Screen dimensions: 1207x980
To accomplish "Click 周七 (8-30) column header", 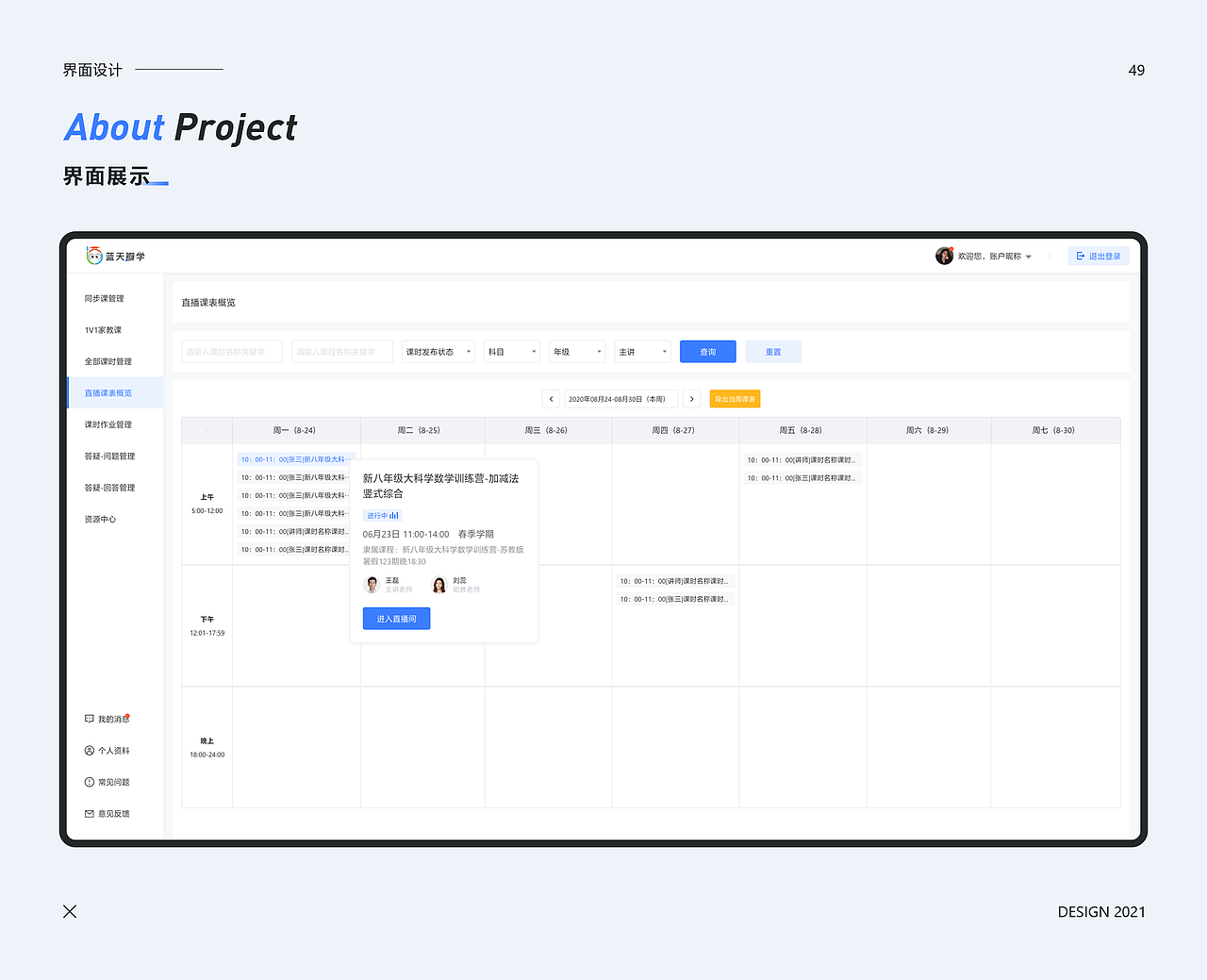I will point(1055,430).
